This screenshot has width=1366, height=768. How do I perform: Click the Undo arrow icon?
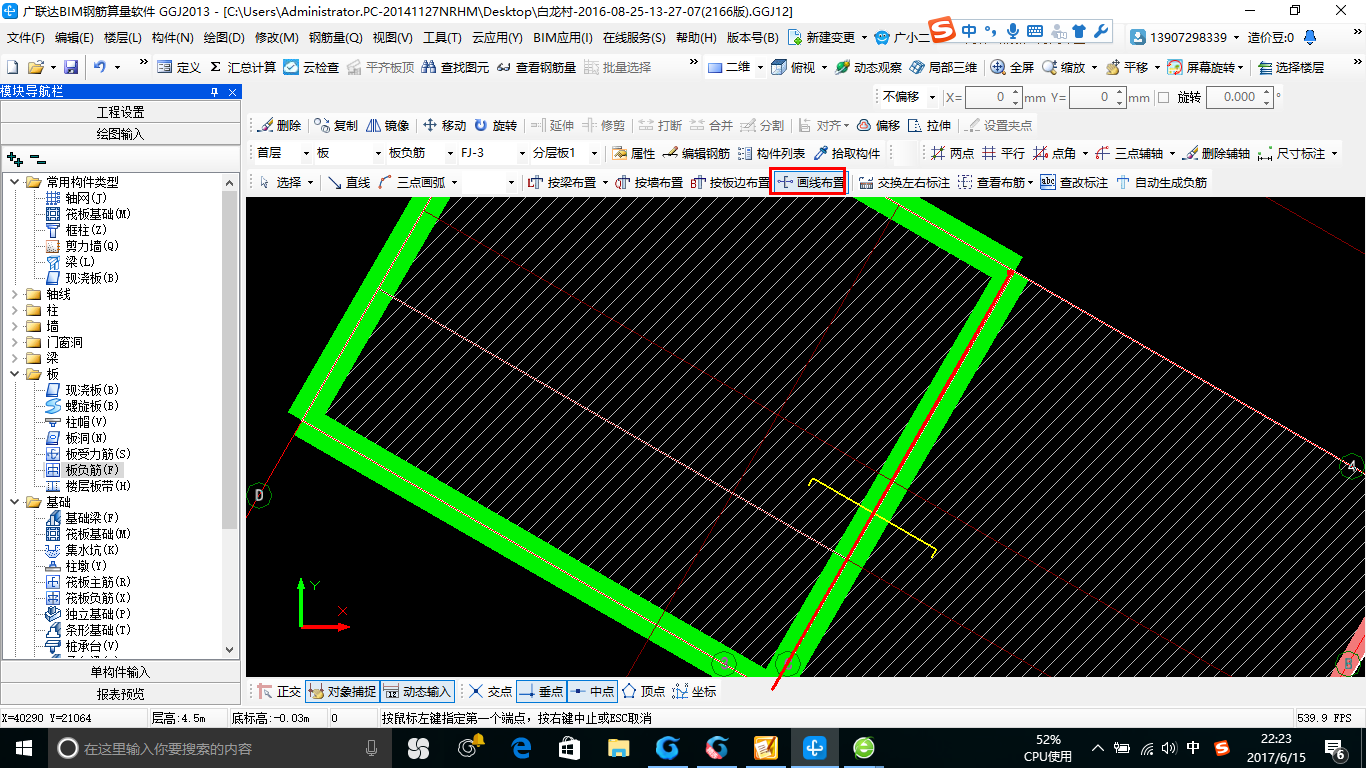pyautogui.click(x=100, y=67)
